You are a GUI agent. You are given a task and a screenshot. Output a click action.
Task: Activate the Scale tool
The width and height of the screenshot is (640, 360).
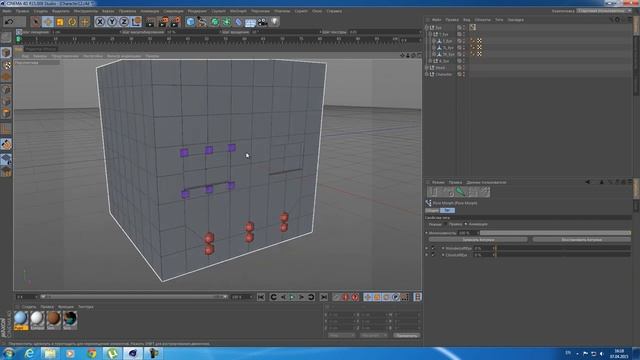point(60,22)
